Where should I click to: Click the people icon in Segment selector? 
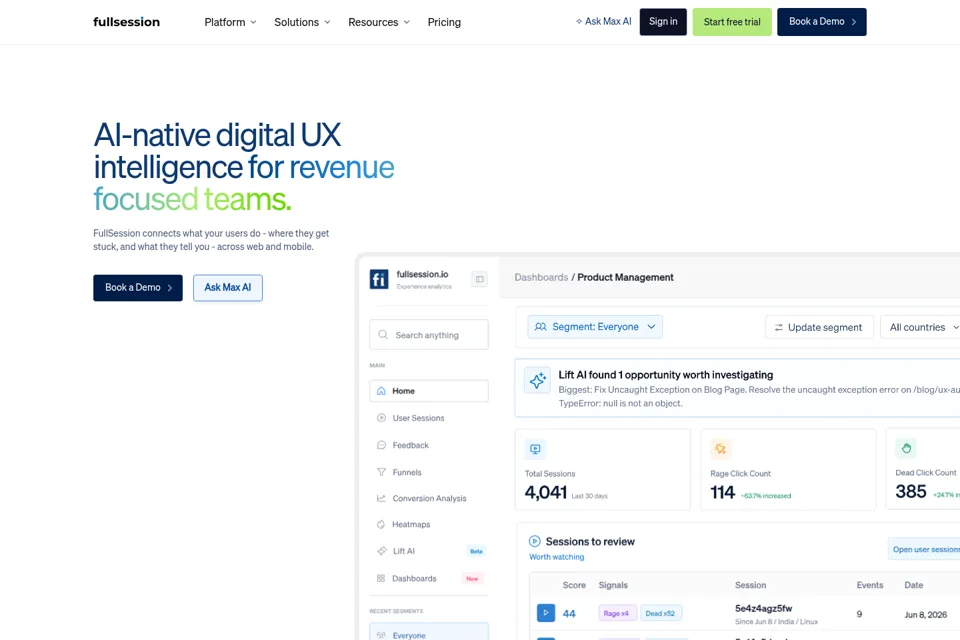[x=541, y=327]
